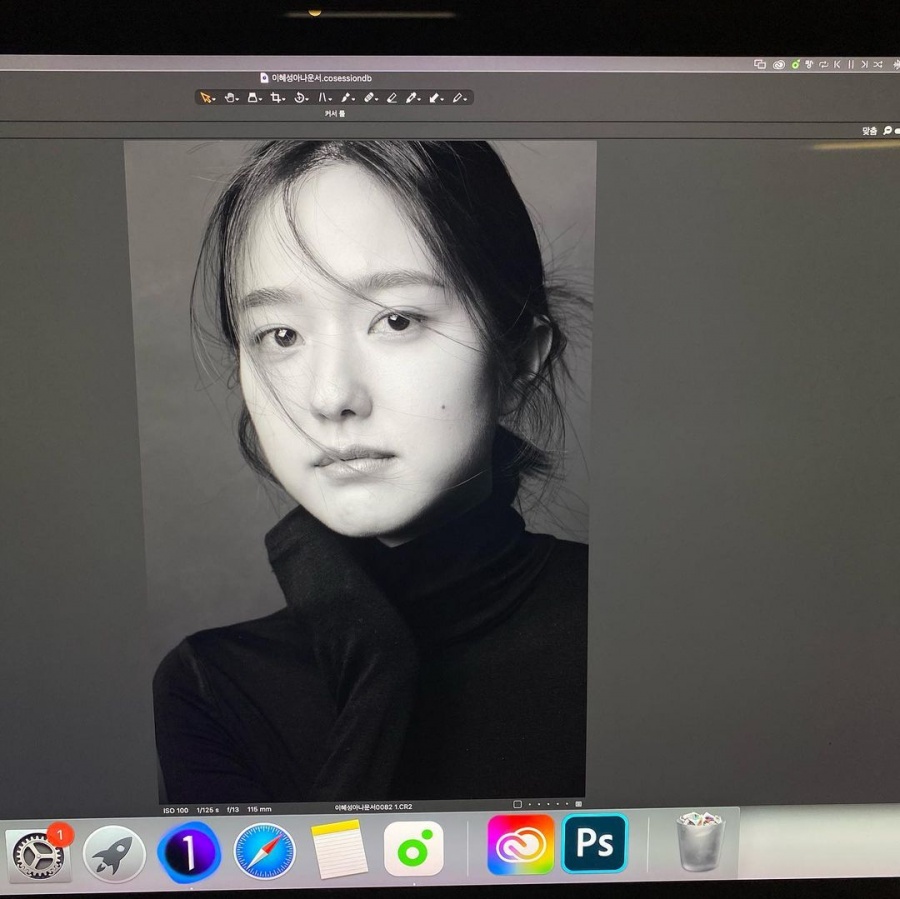
Task: Select the Draw Mask brush tool
Action: 346,98
